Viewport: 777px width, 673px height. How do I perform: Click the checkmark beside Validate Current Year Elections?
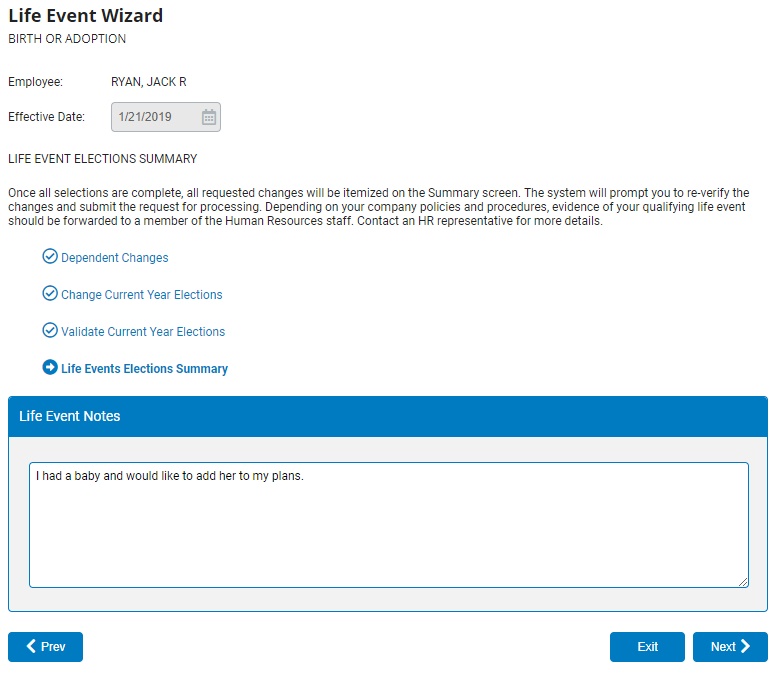[50, 331]
